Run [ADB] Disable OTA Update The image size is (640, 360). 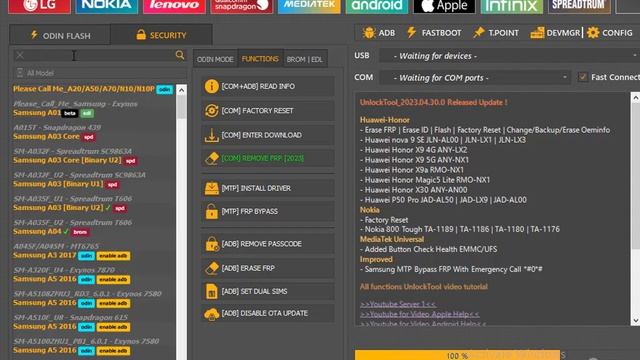(x=268, y=313)
